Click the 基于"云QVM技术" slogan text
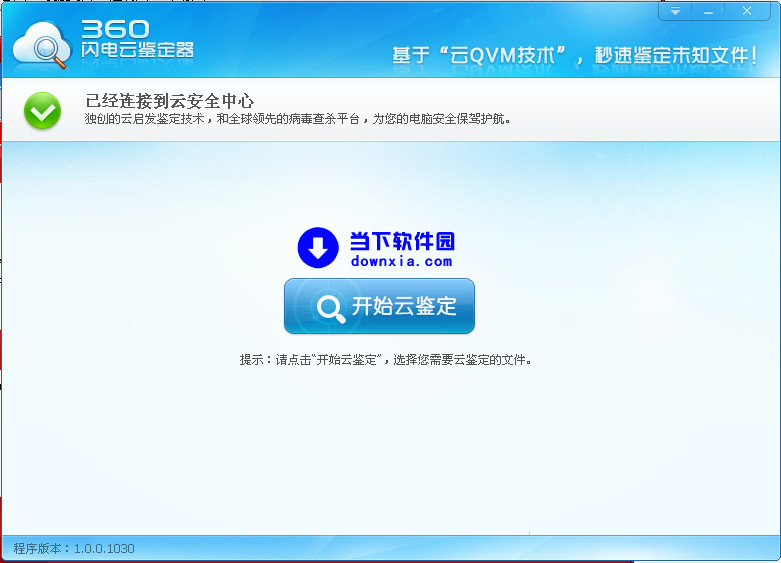781x563 pixels. pos(575,55)
